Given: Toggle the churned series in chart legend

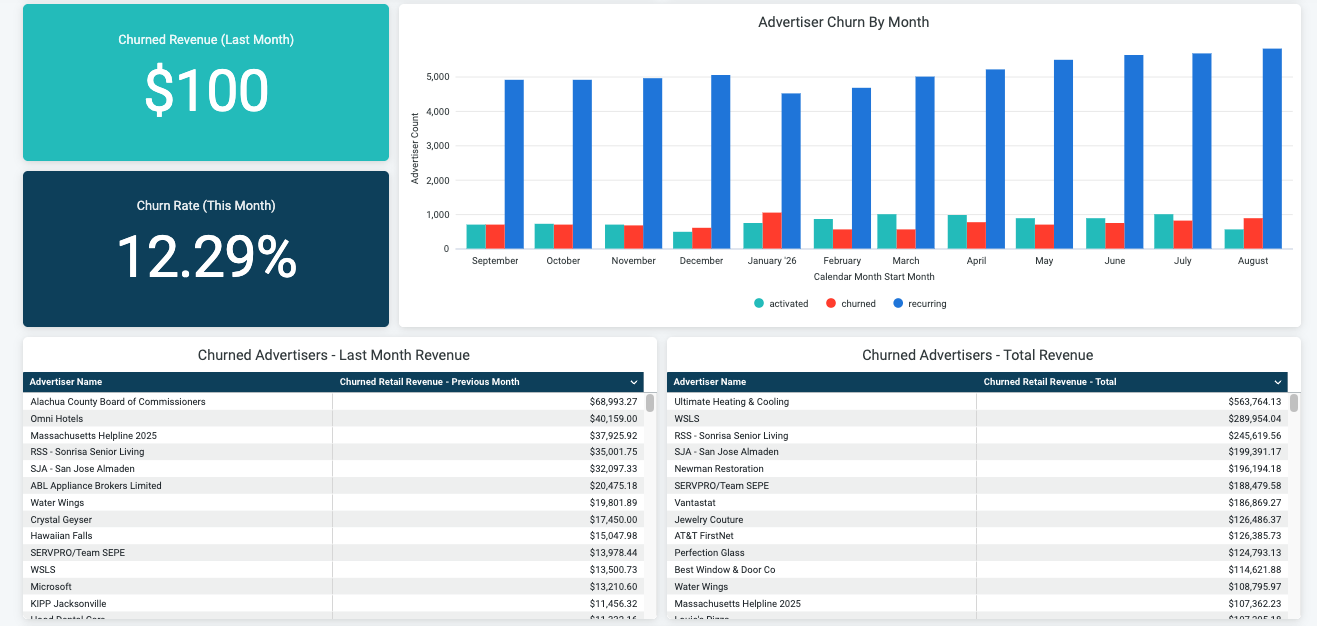Looking at the screenshot, I should (850, 303).
